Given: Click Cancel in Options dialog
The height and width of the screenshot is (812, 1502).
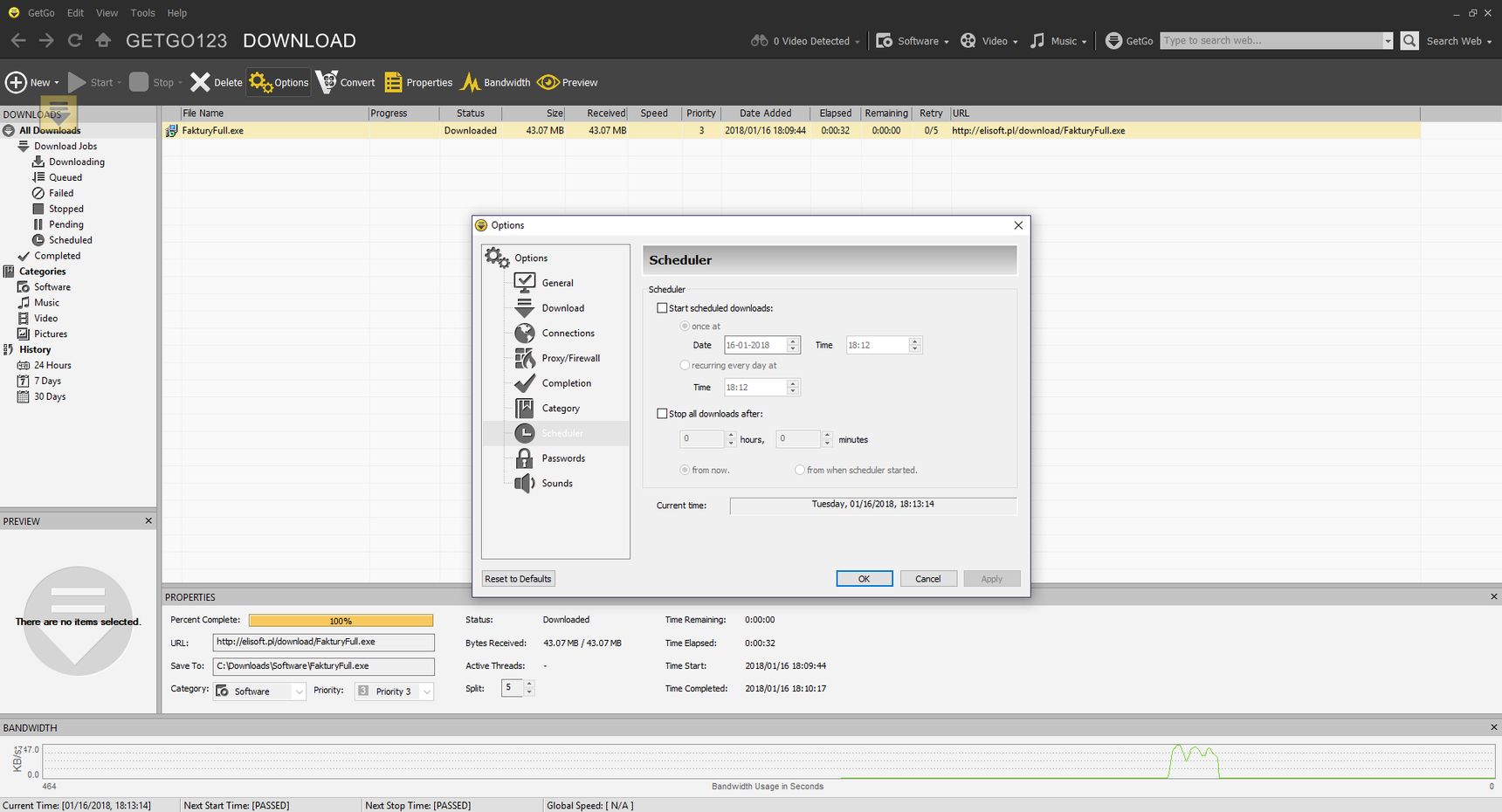Looking at the screenshot, I should 928,579.
